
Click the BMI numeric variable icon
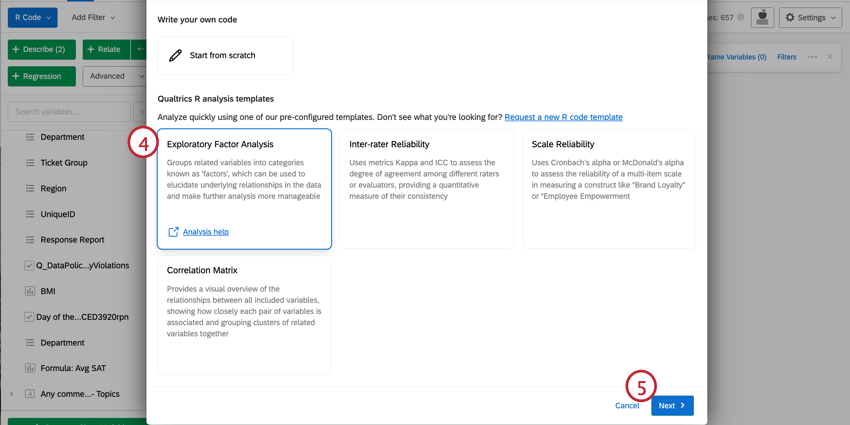click(30, 291)
